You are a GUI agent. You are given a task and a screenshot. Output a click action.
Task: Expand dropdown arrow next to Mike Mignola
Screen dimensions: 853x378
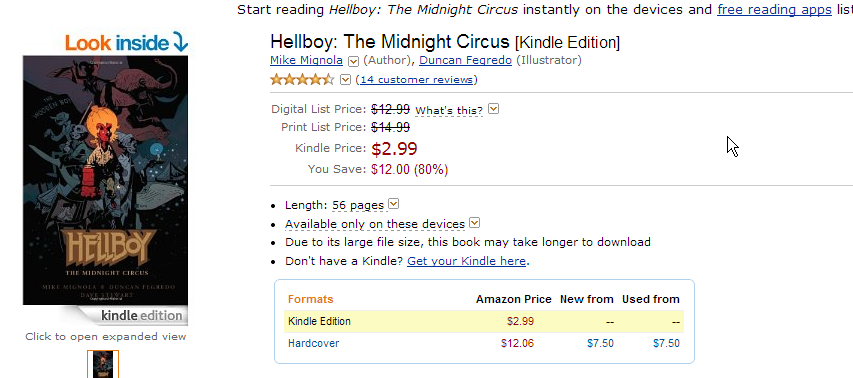click(353, 61)
